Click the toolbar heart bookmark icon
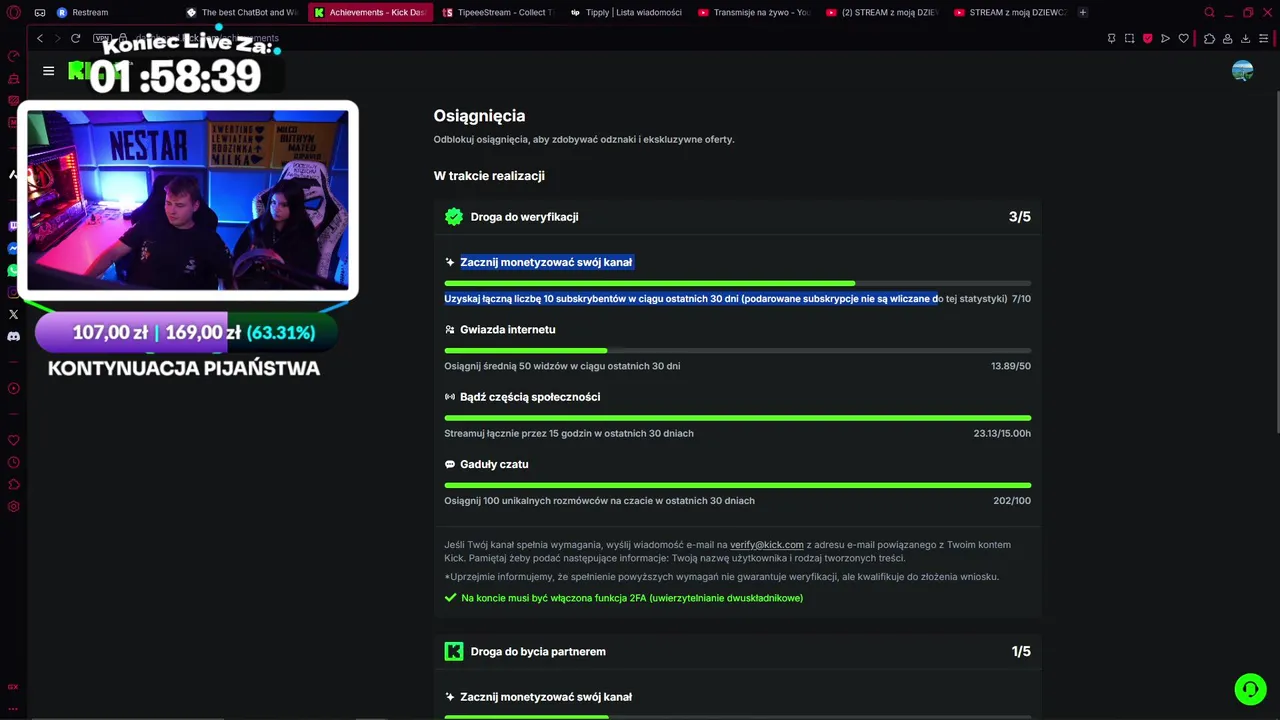1280x720 pixels. [x=1184, y=38]
